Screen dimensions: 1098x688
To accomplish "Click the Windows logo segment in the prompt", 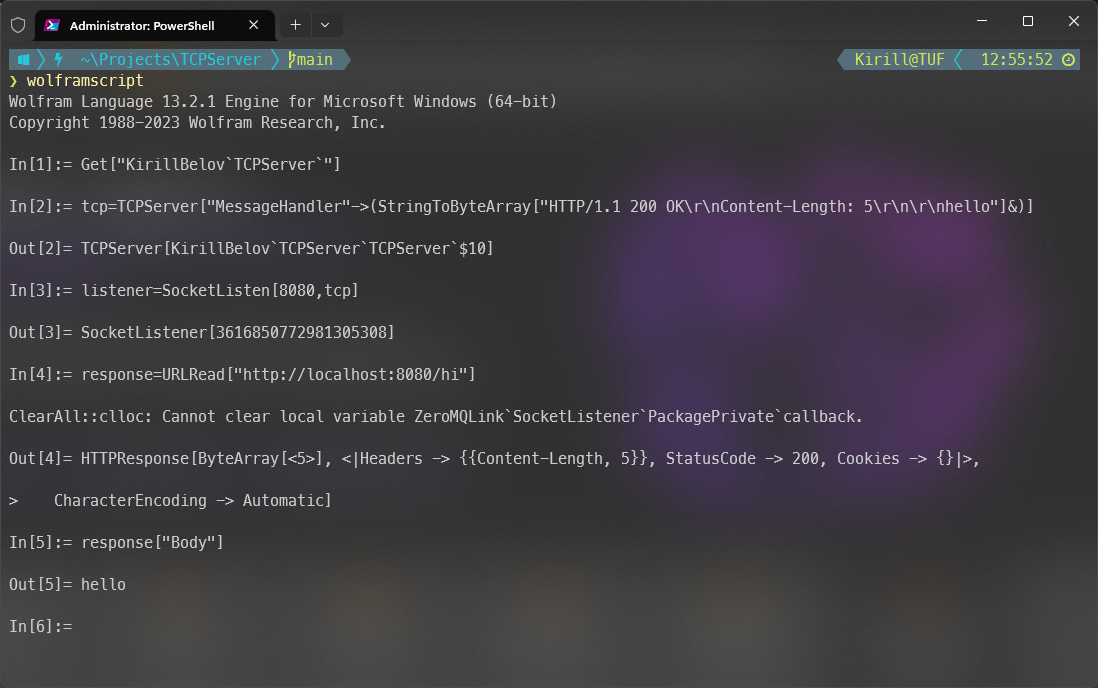I will click(x=22, y=59).
